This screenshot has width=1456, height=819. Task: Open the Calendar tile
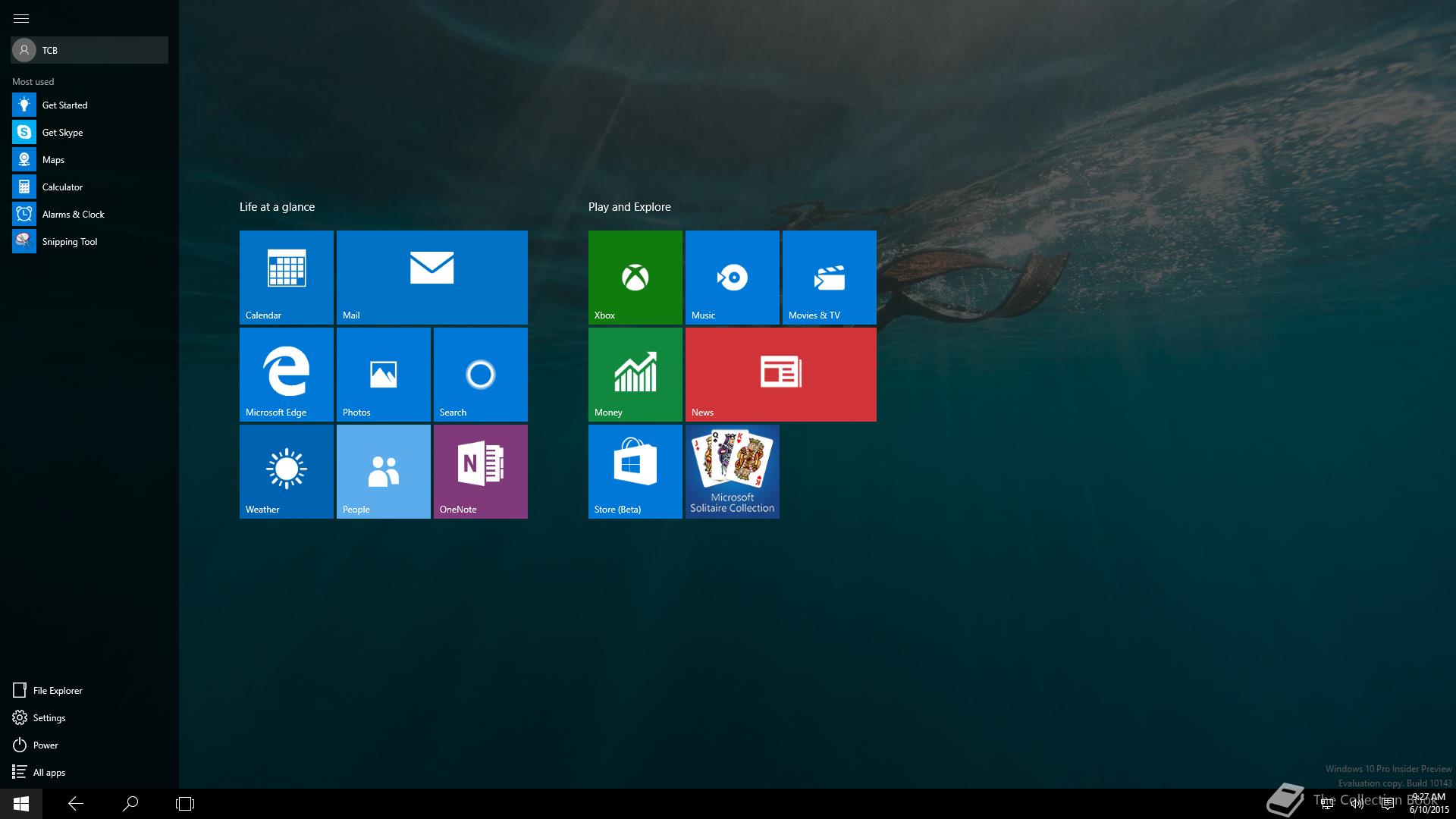point(287,278)
